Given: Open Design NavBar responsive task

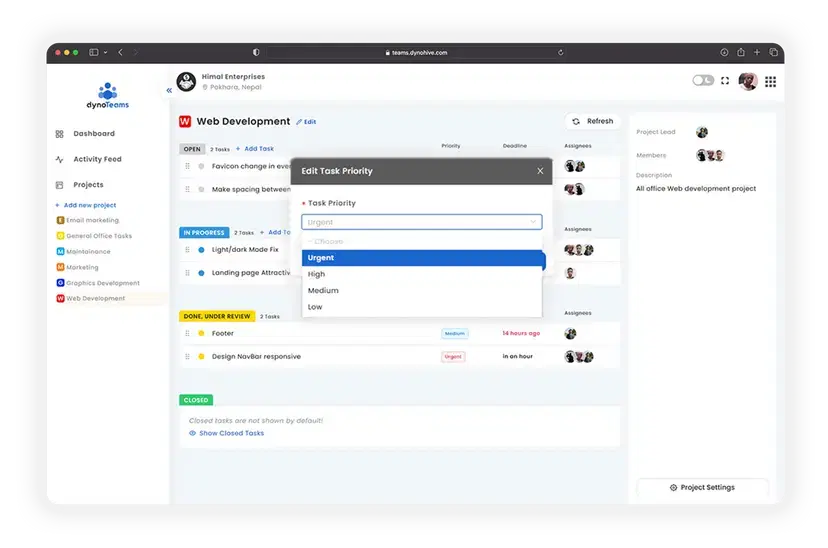Looking at the screenshot, I should (256, 357).
